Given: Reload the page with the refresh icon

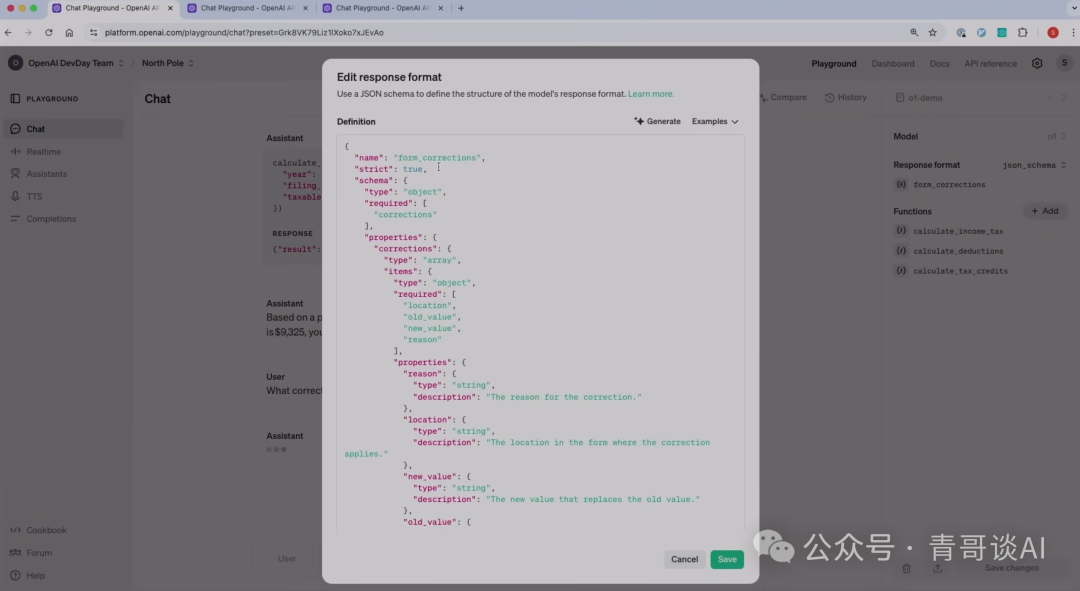Looking at the screenshot, I should 48,32.
